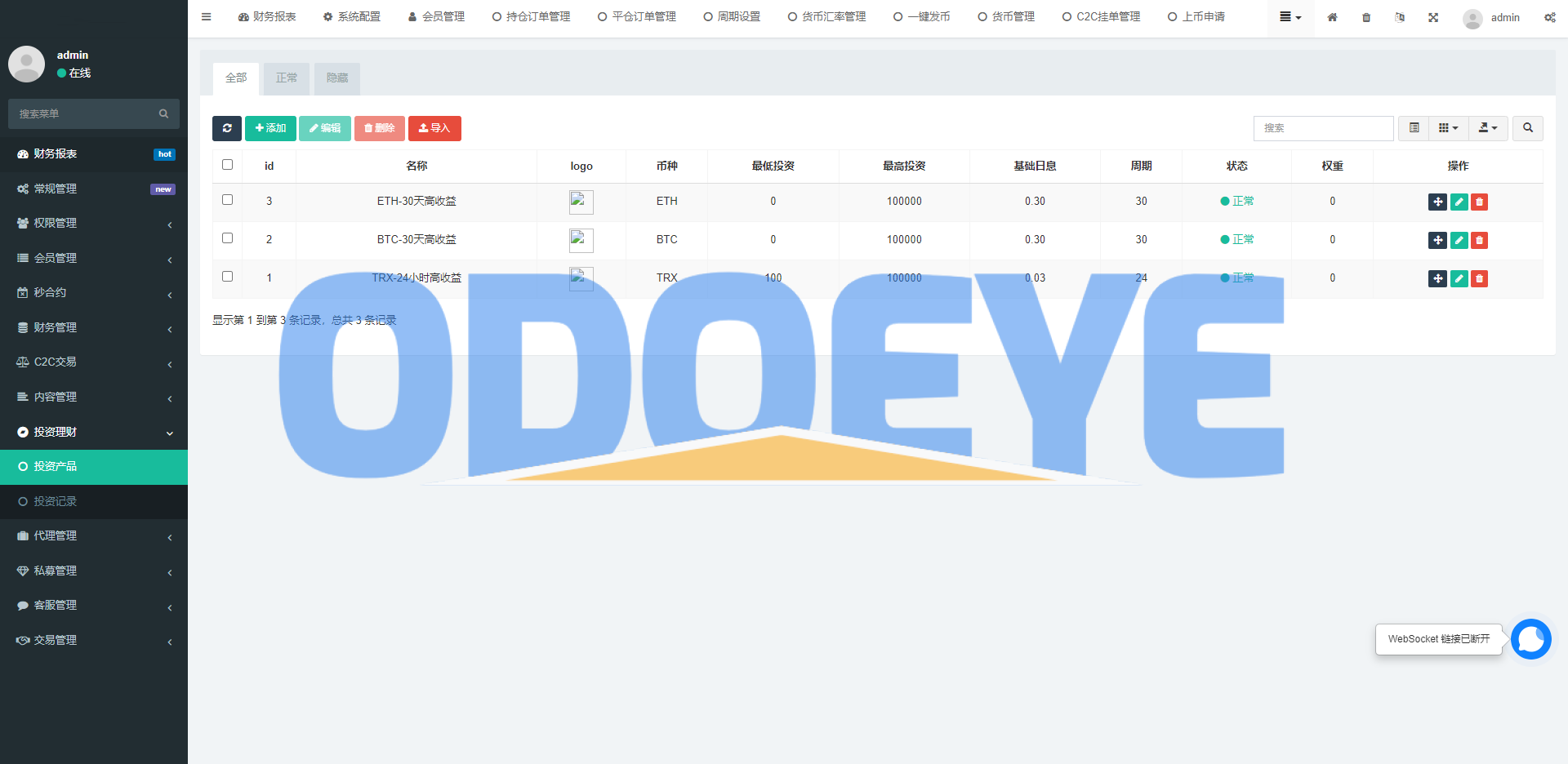
Task: Toggle the 正常 status of TRX row
Action: 1236,278
